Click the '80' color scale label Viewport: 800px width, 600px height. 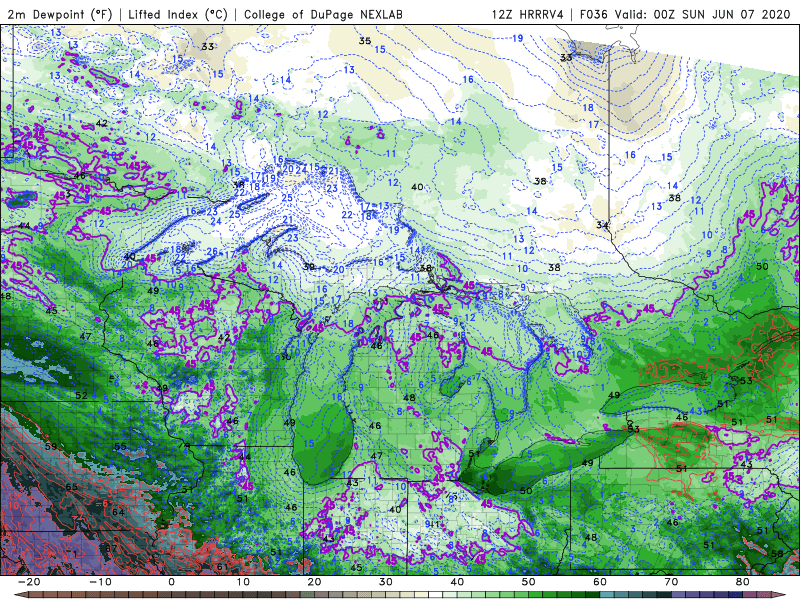743,582
